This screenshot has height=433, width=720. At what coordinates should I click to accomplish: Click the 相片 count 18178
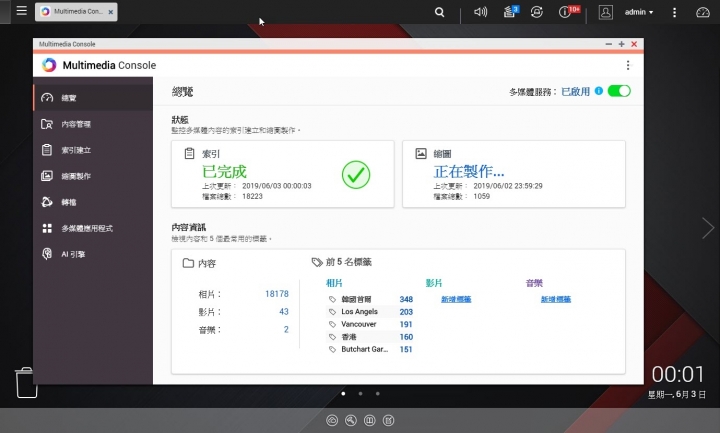(x=277, y=294)
